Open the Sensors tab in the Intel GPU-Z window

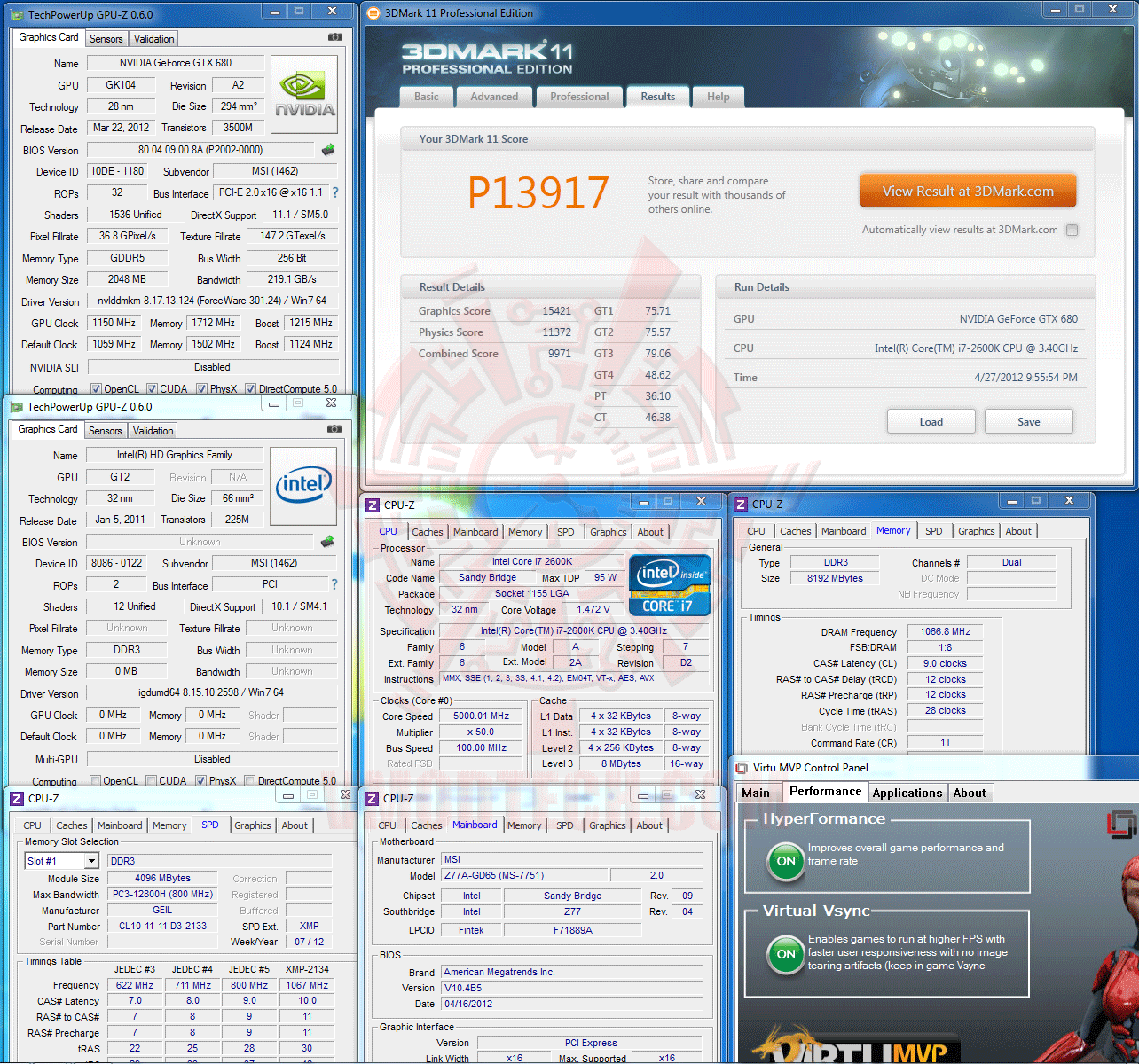click(x=106, y=431)
